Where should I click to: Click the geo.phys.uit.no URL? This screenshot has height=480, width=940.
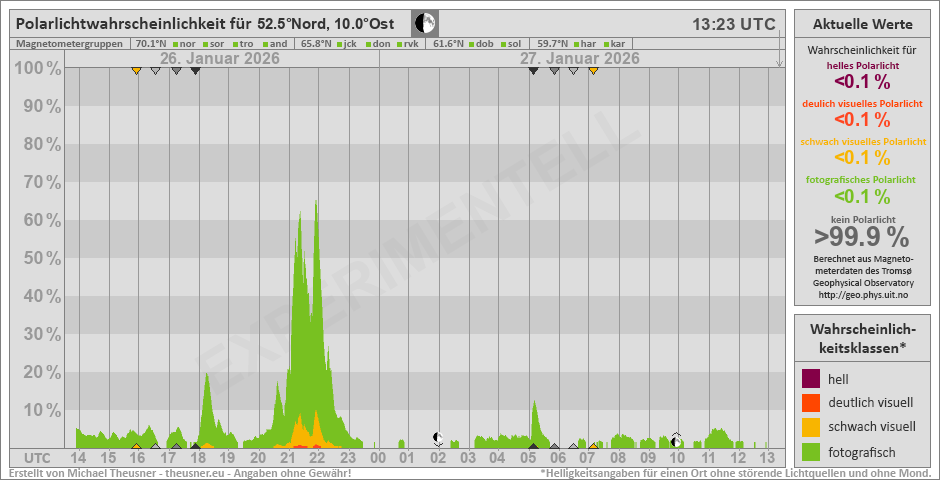861,295
